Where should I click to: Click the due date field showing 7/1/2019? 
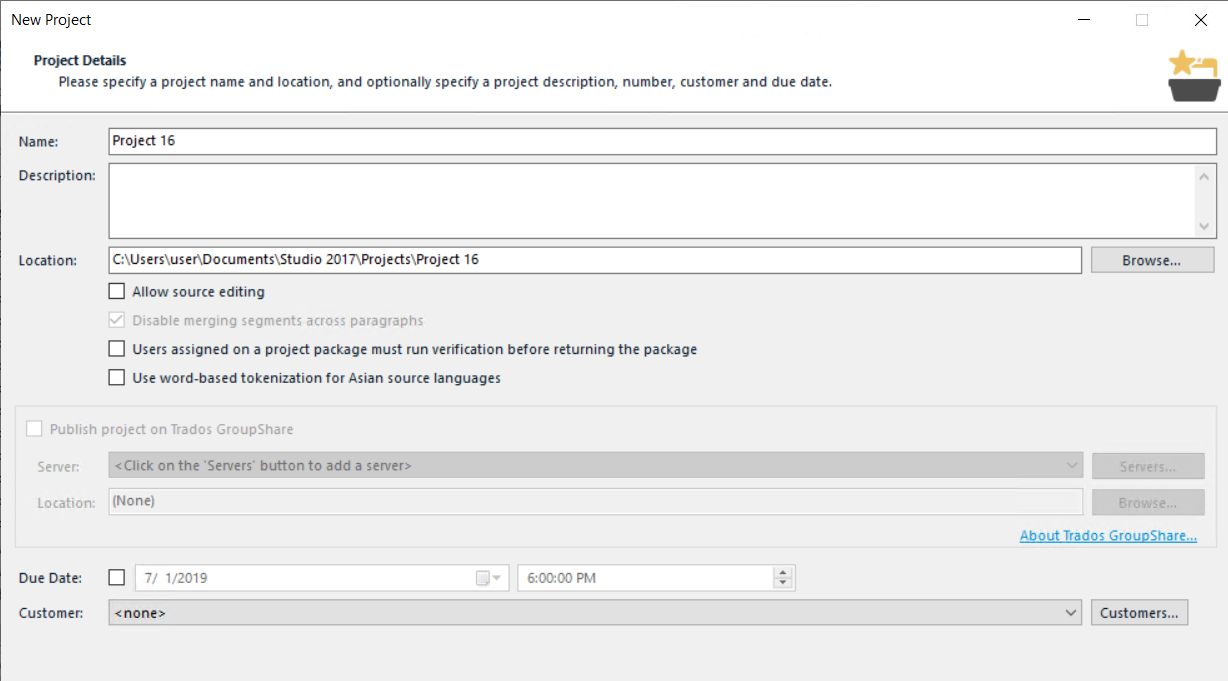tap(321, 578)
